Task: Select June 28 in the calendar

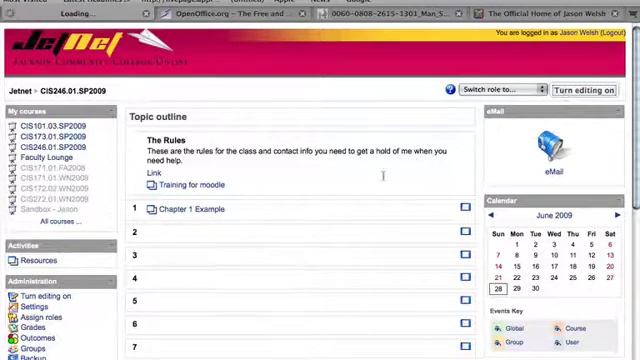Action: tap(498, 289)
